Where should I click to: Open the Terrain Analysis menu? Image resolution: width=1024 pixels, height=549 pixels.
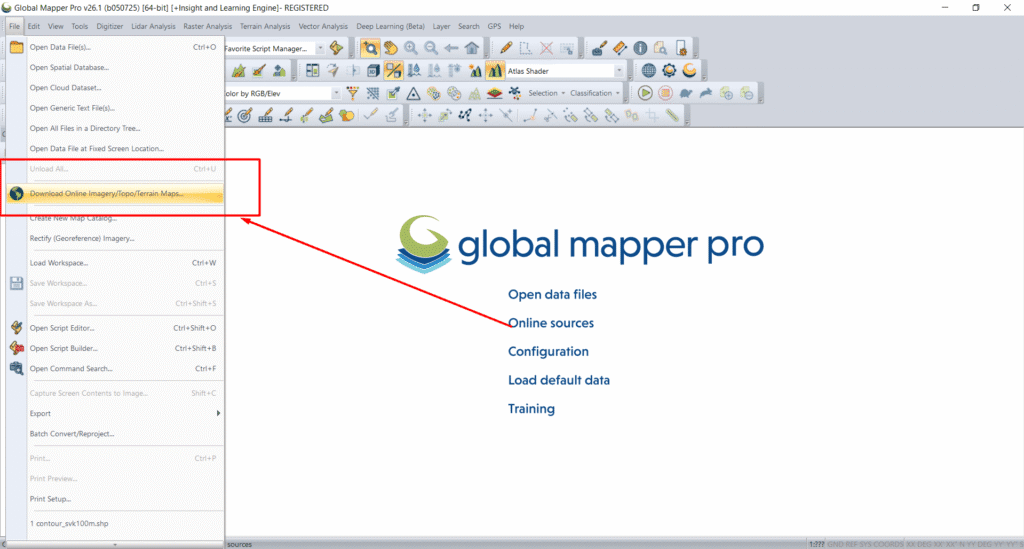pyautogui.click(x=264, y=26)
